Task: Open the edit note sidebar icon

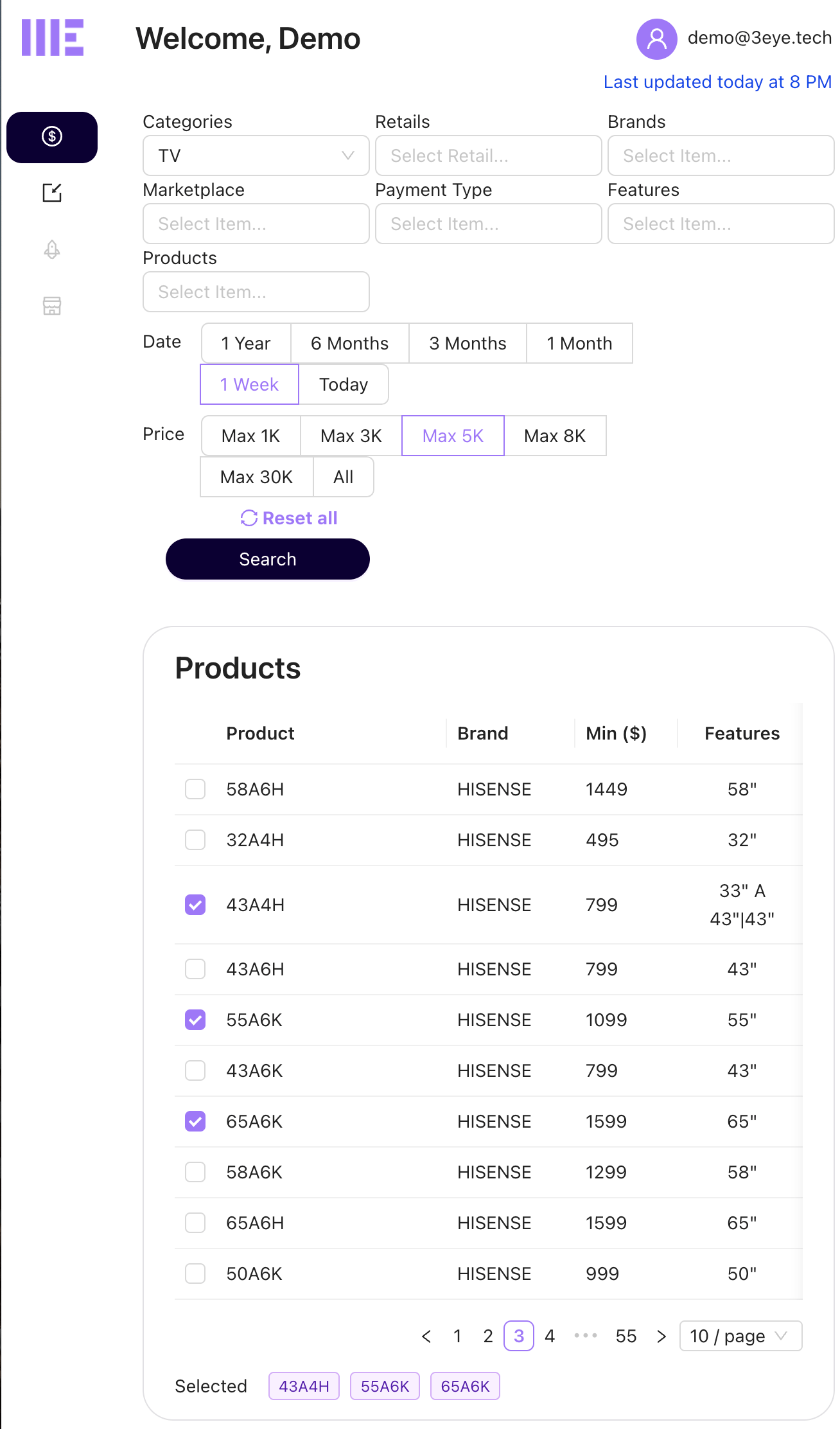Action: tap(52, 193)
